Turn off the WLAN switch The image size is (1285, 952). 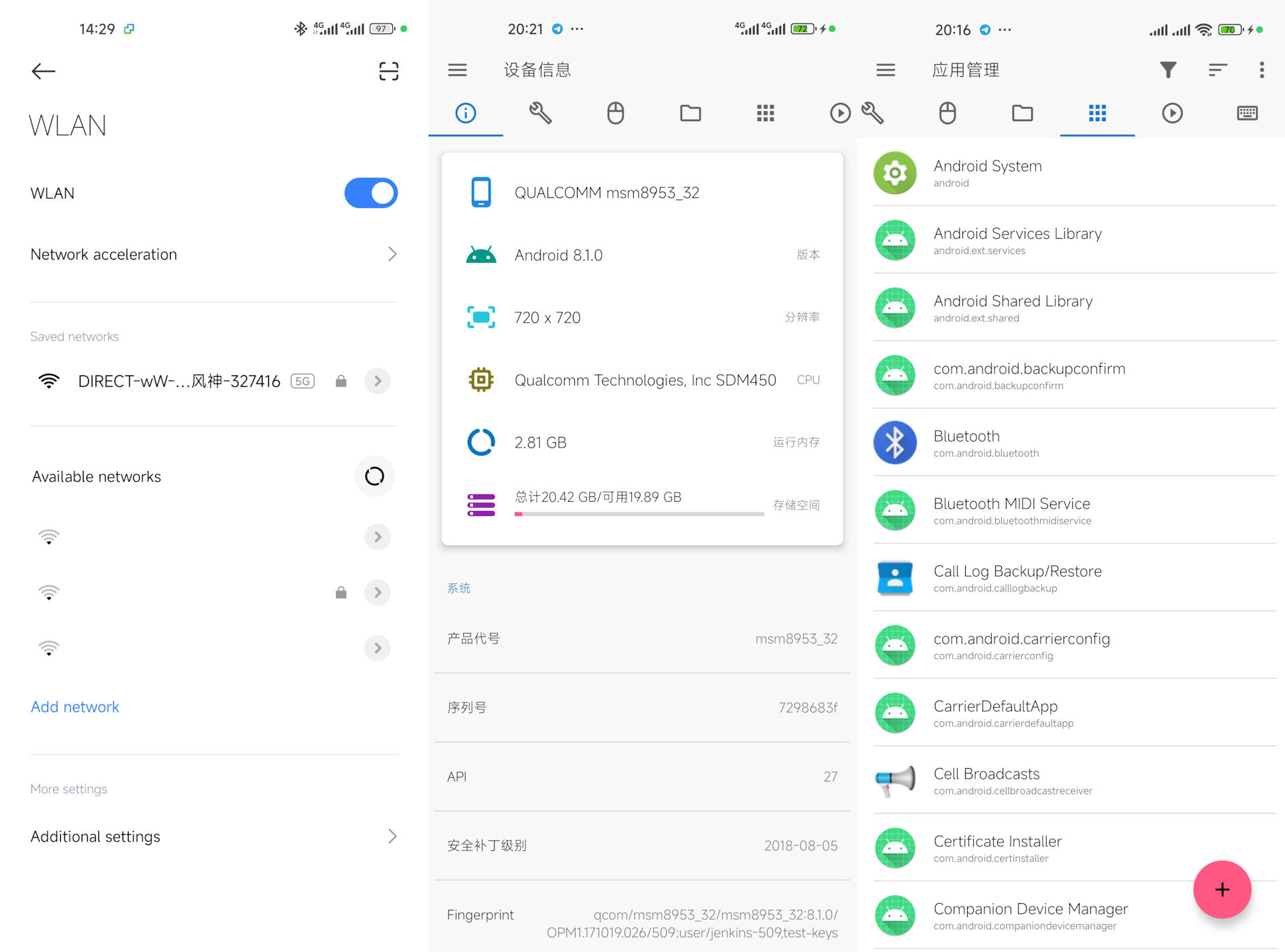pos(371,193)
